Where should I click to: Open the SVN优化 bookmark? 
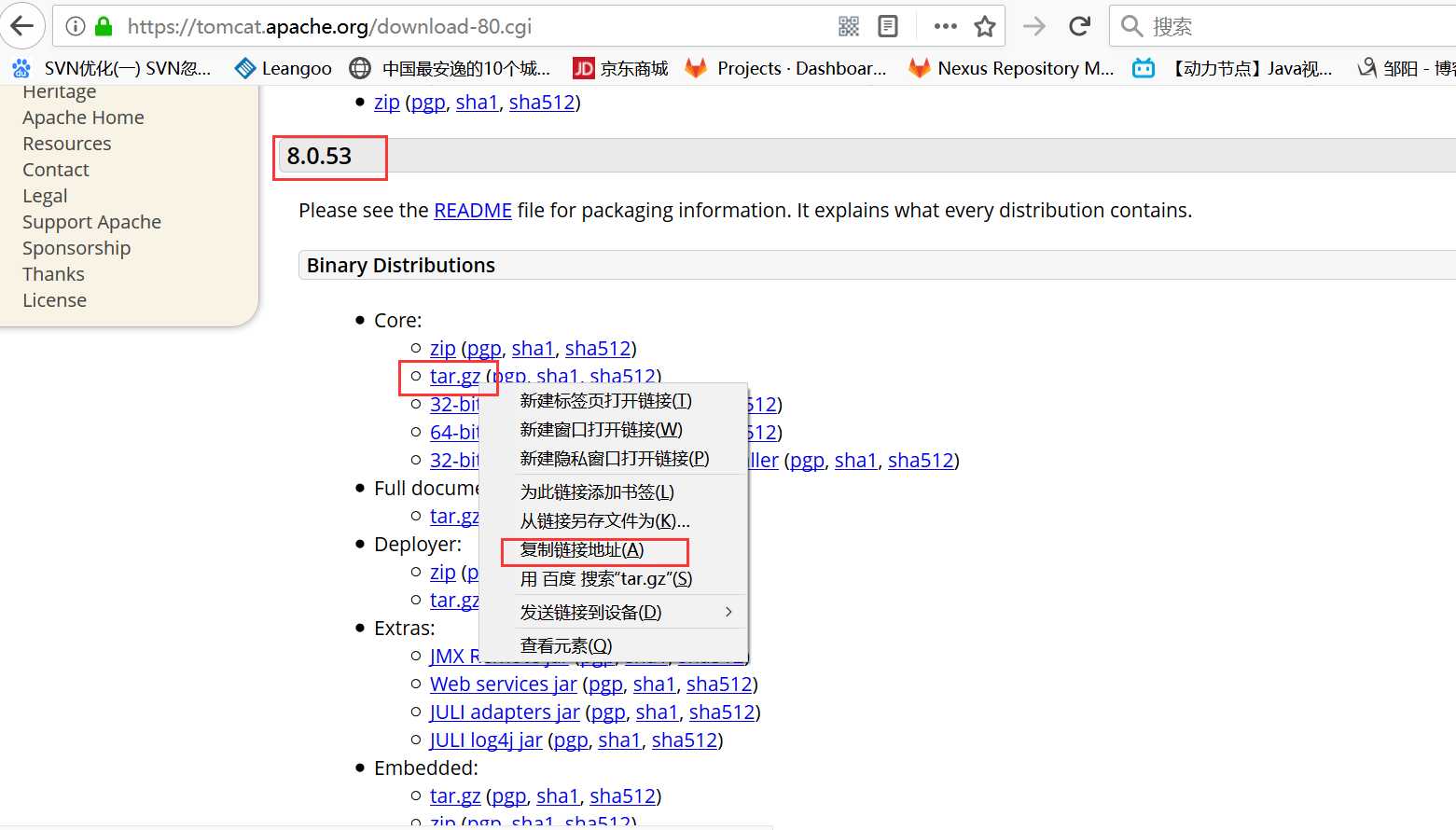click(111, 68)
